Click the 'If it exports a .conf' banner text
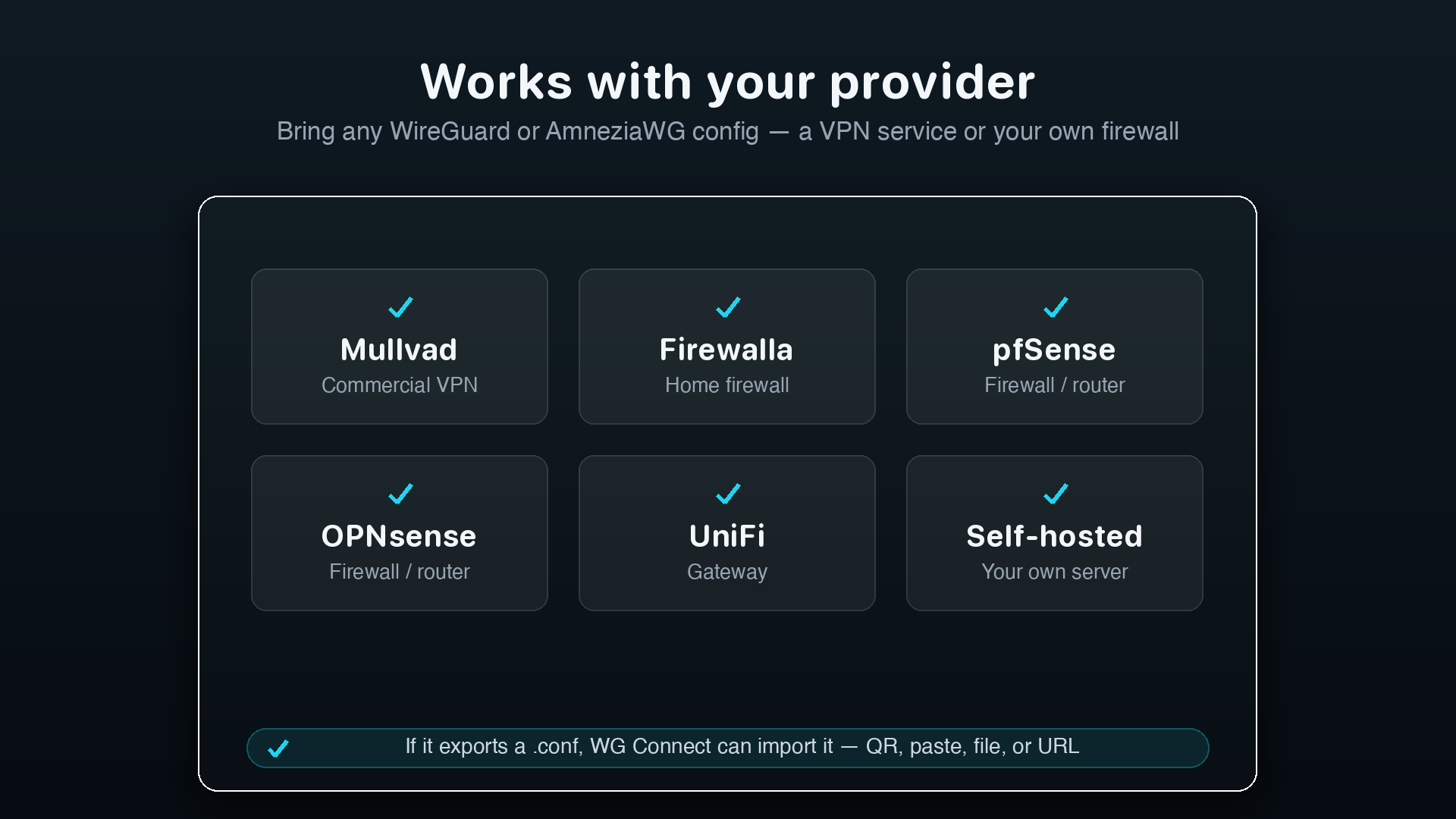Image resolution: width=1456 pixels, height=819 pixels. (x=742, y=746)
